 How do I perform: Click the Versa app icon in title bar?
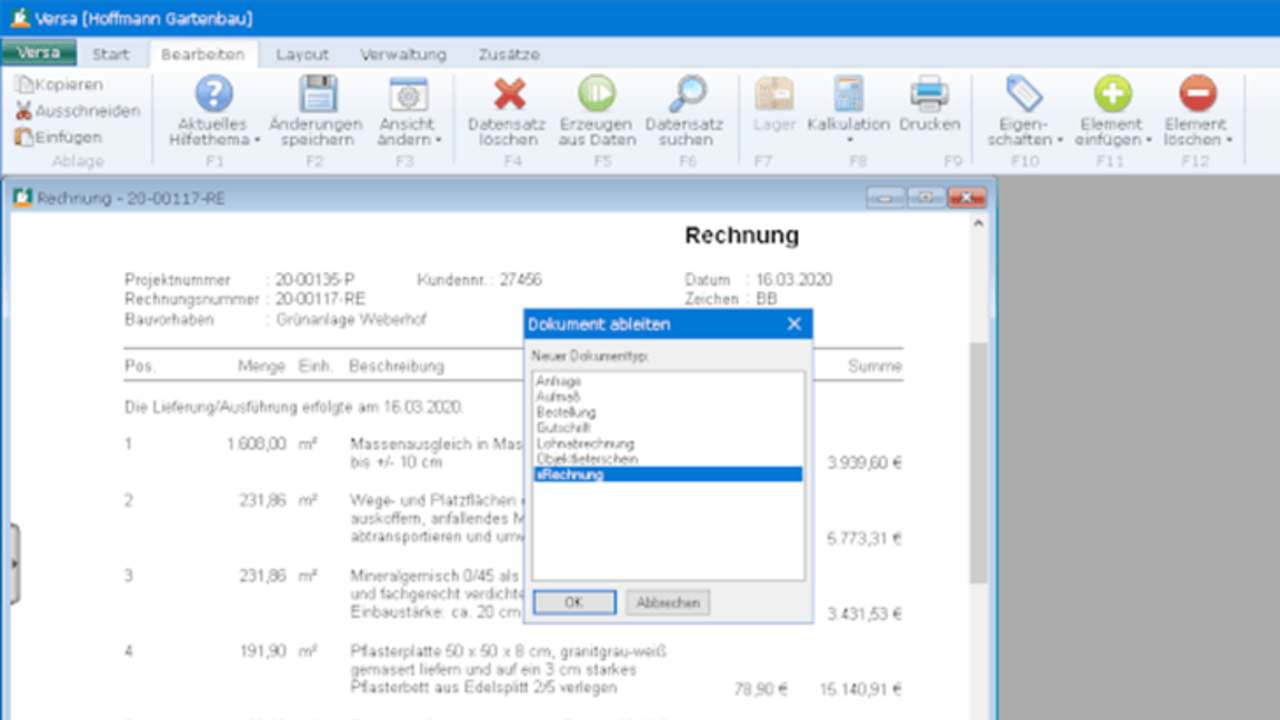(19, 18)
